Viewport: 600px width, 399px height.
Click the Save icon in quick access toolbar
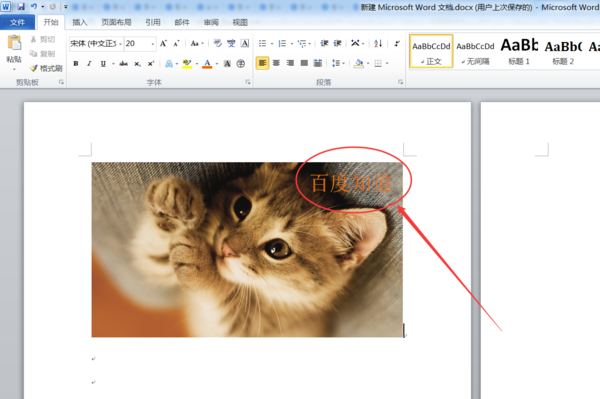(x=21, y=7)
